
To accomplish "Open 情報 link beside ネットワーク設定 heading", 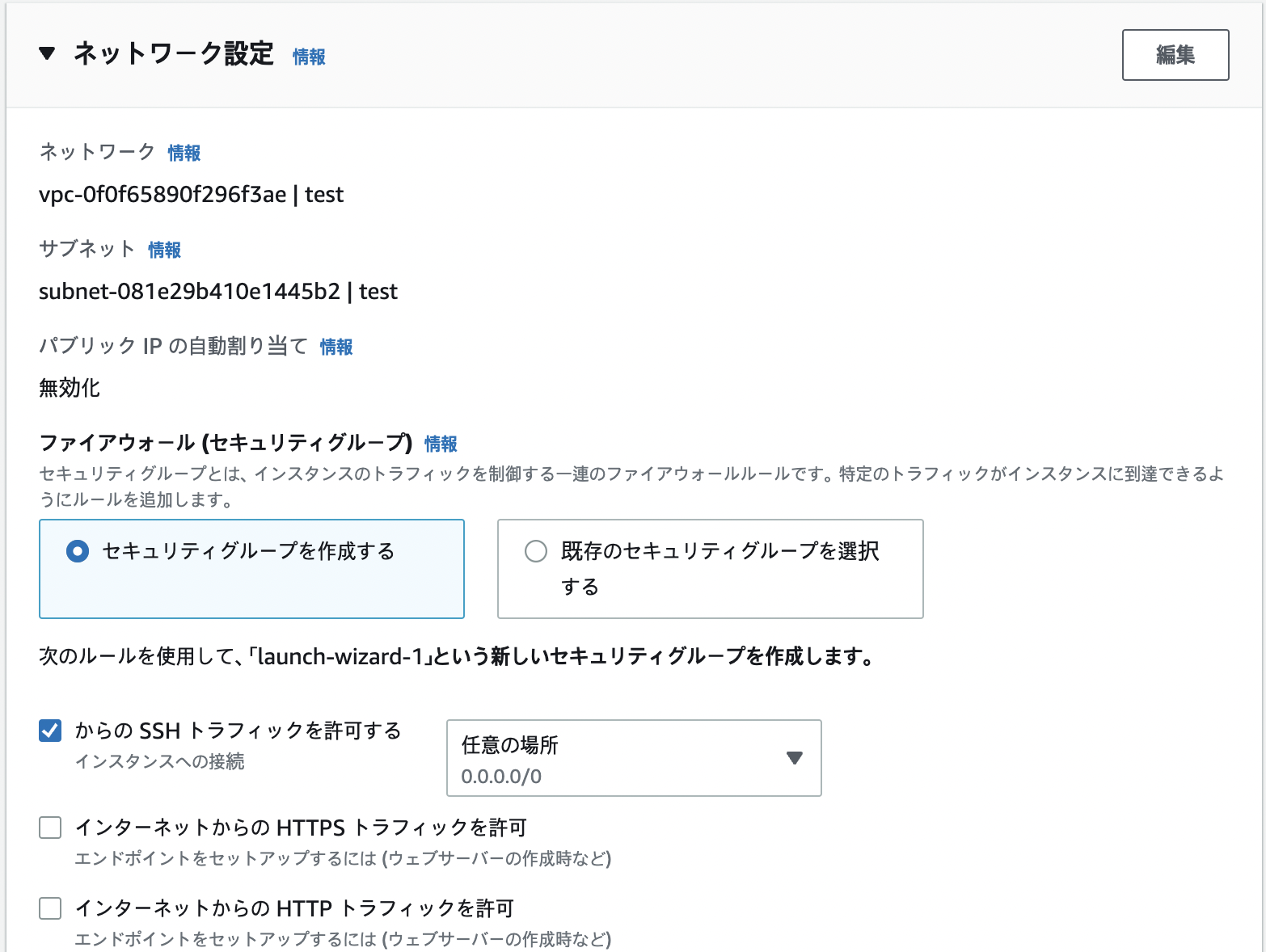I will (308, 57).
